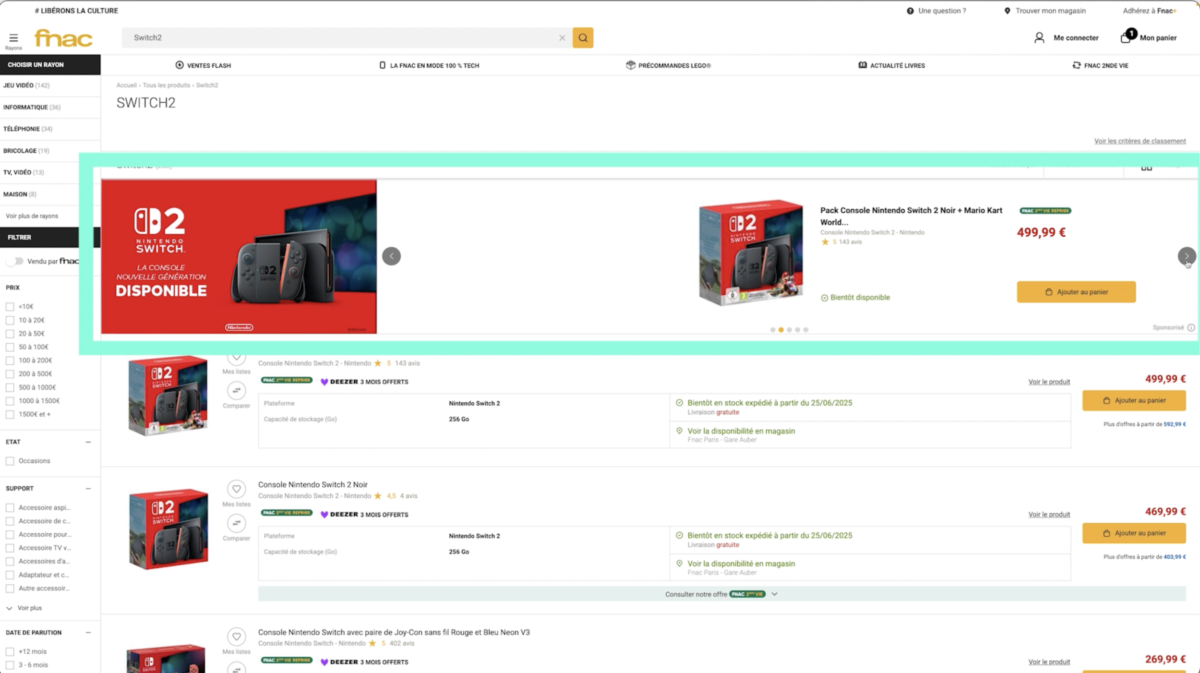Viewport: 1200px width, 673px height.
Task: Select the MAISON category
Action: coord(20,194)
